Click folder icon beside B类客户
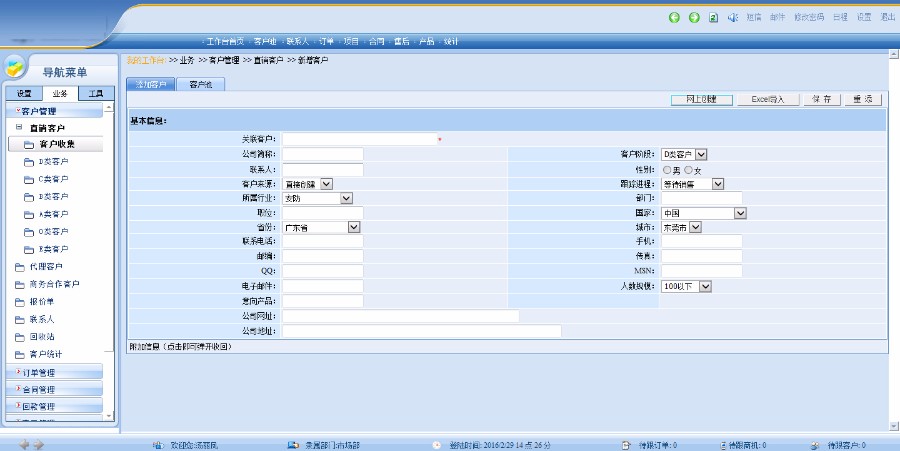This screenshot has height=451, width=900. point(29,197)
